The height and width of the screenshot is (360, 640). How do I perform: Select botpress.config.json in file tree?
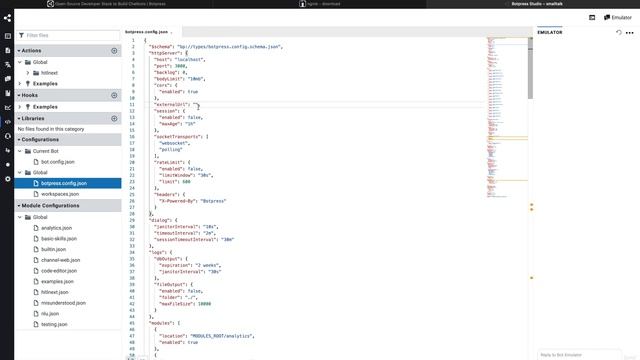pos(68,183)
